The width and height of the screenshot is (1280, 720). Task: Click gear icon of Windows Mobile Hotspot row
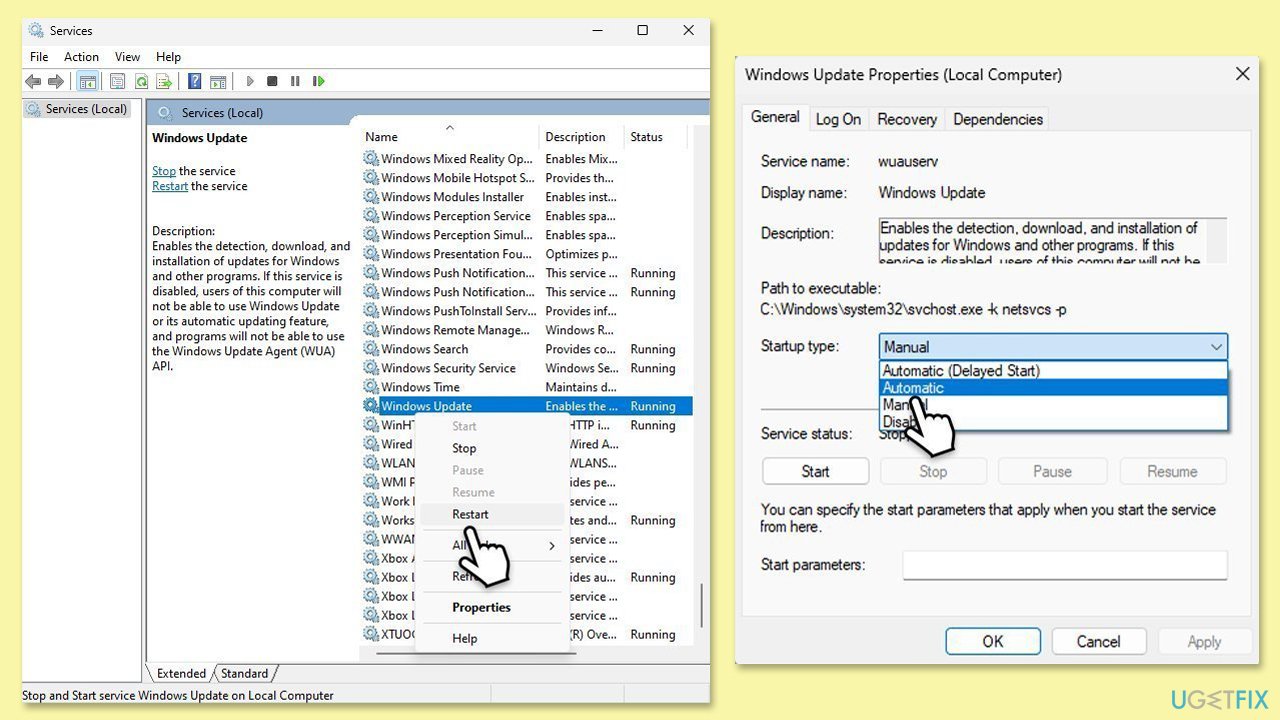pyautogui.click(x=371, y=178)
